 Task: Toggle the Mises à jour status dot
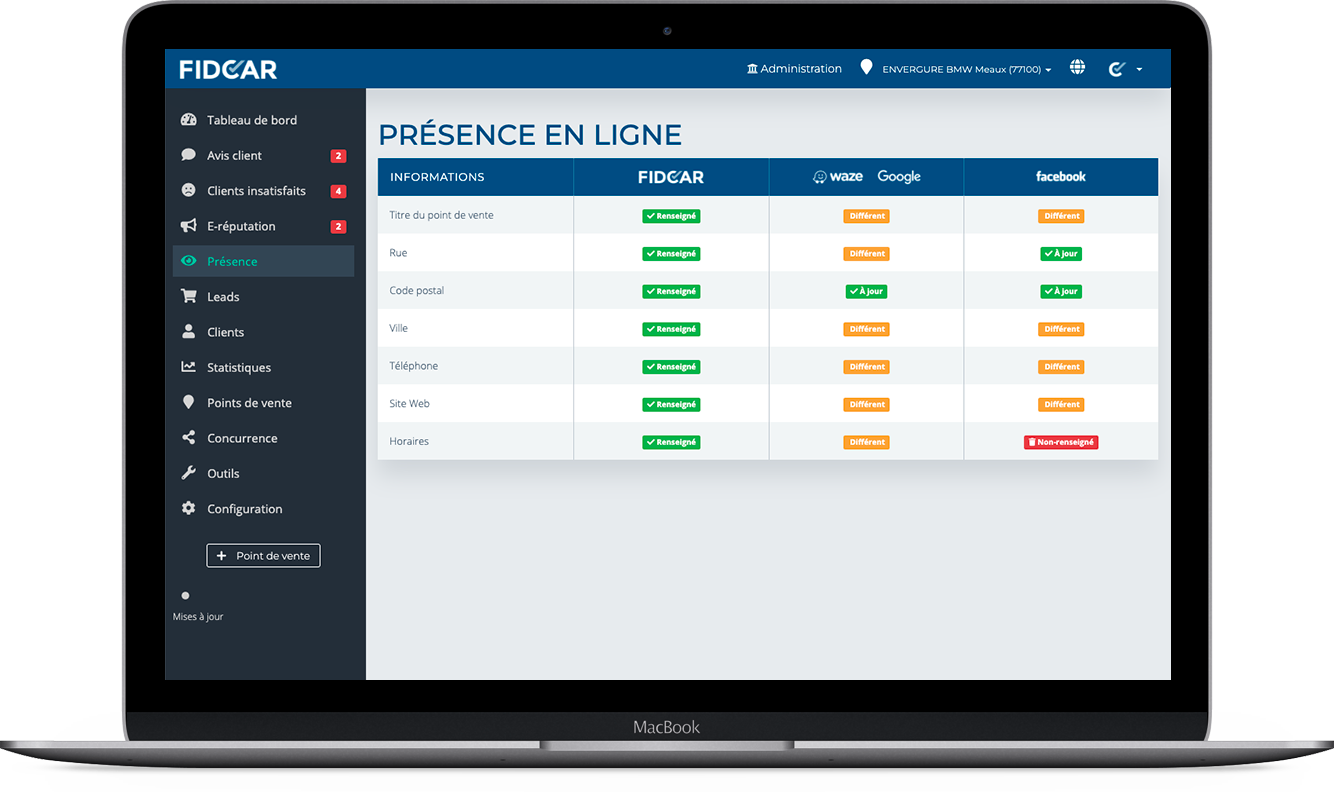pos(185,595)
